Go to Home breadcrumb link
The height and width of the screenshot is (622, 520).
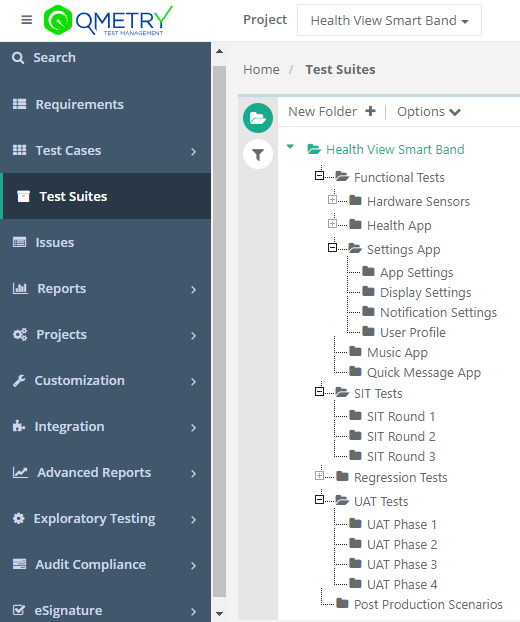[x=261, y=69]
